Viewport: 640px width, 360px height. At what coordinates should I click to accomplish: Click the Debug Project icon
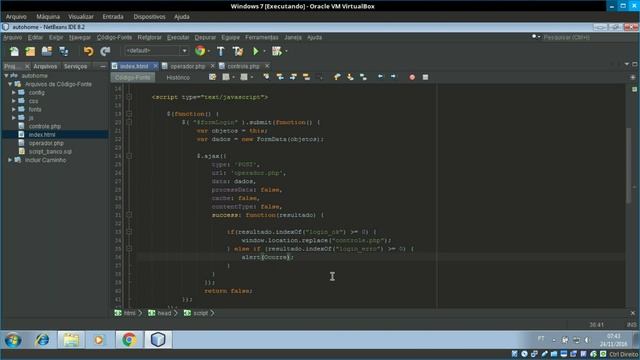(x=277, y=51)
